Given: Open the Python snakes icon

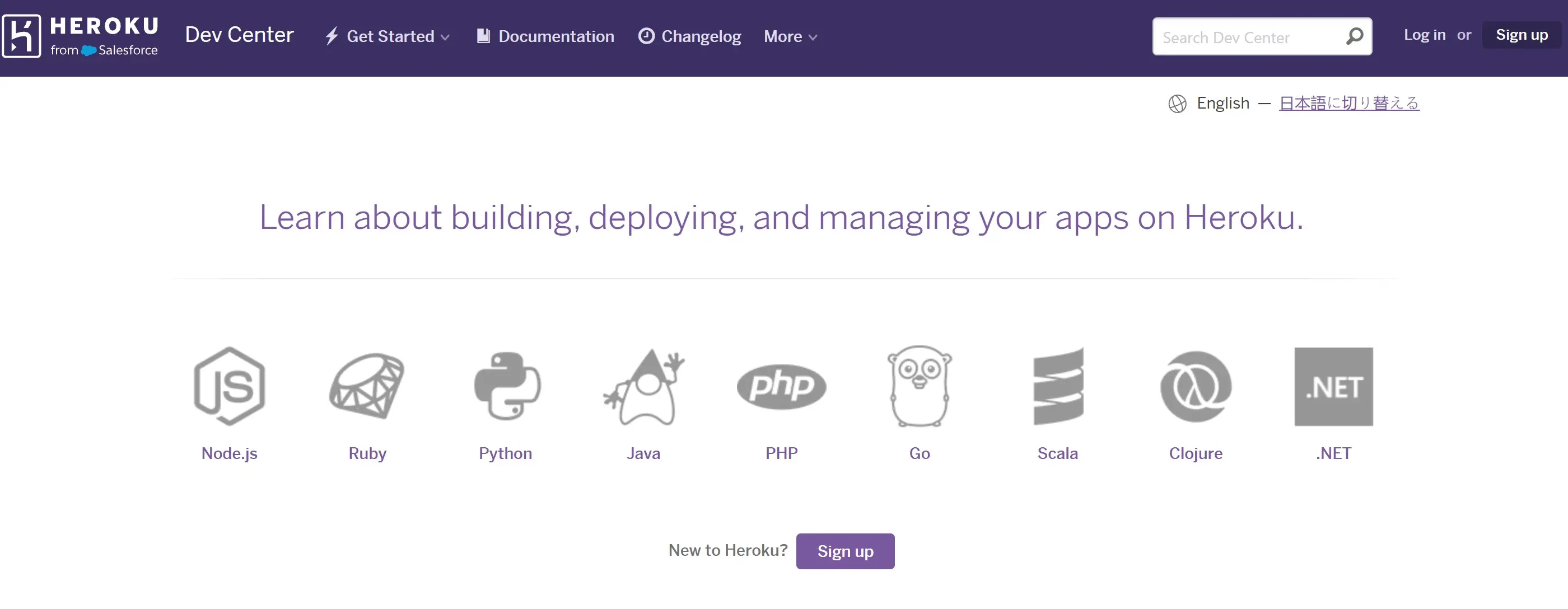Looking at the screenshot, I should click(x=506, y=386).
